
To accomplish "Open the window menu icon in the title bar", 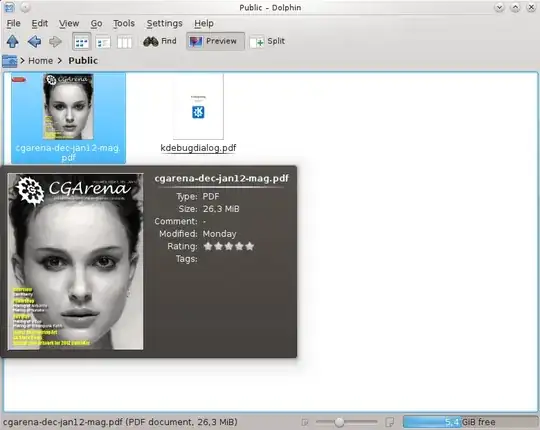I will coord(10,7).
